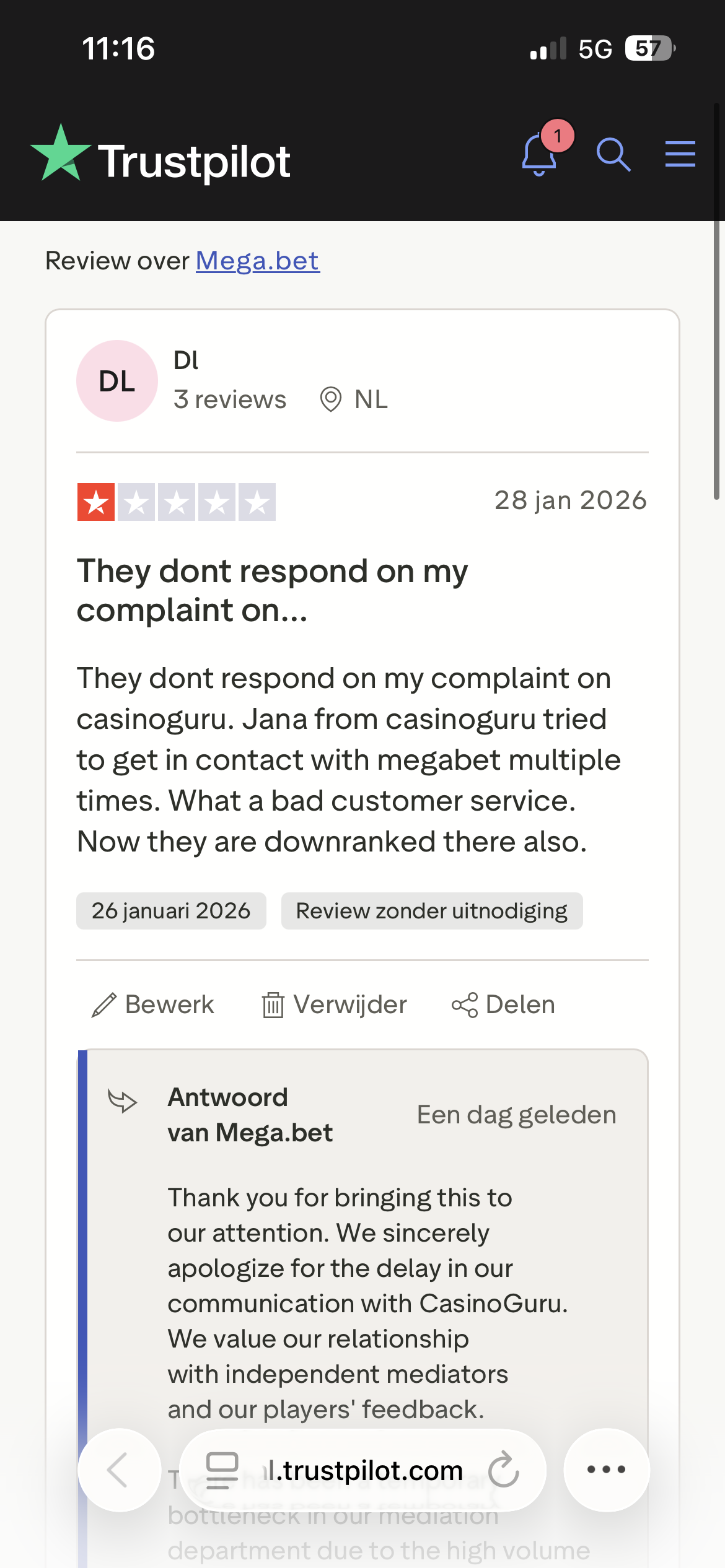This screenshot has height=1568, width=725.
Task: Open reviewer name Dl profile
Action: click(x=186, y=360)
